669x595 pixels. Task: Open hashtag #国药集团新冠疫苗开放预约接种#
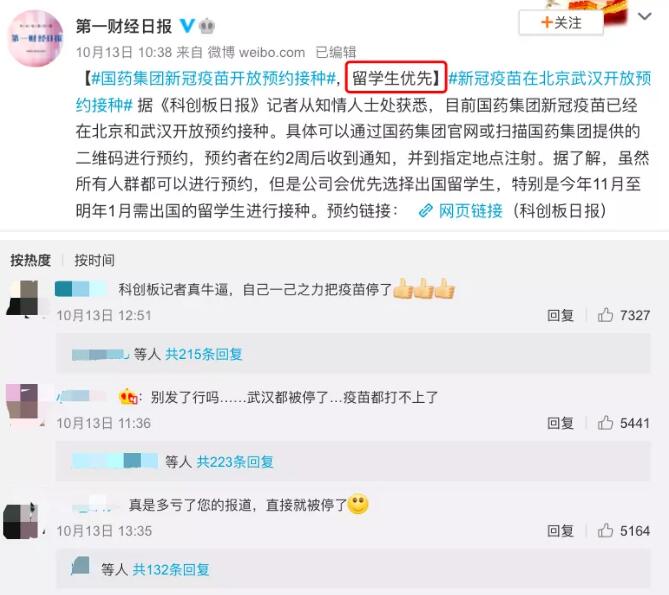pyautogui.click(x=214, y=78)
